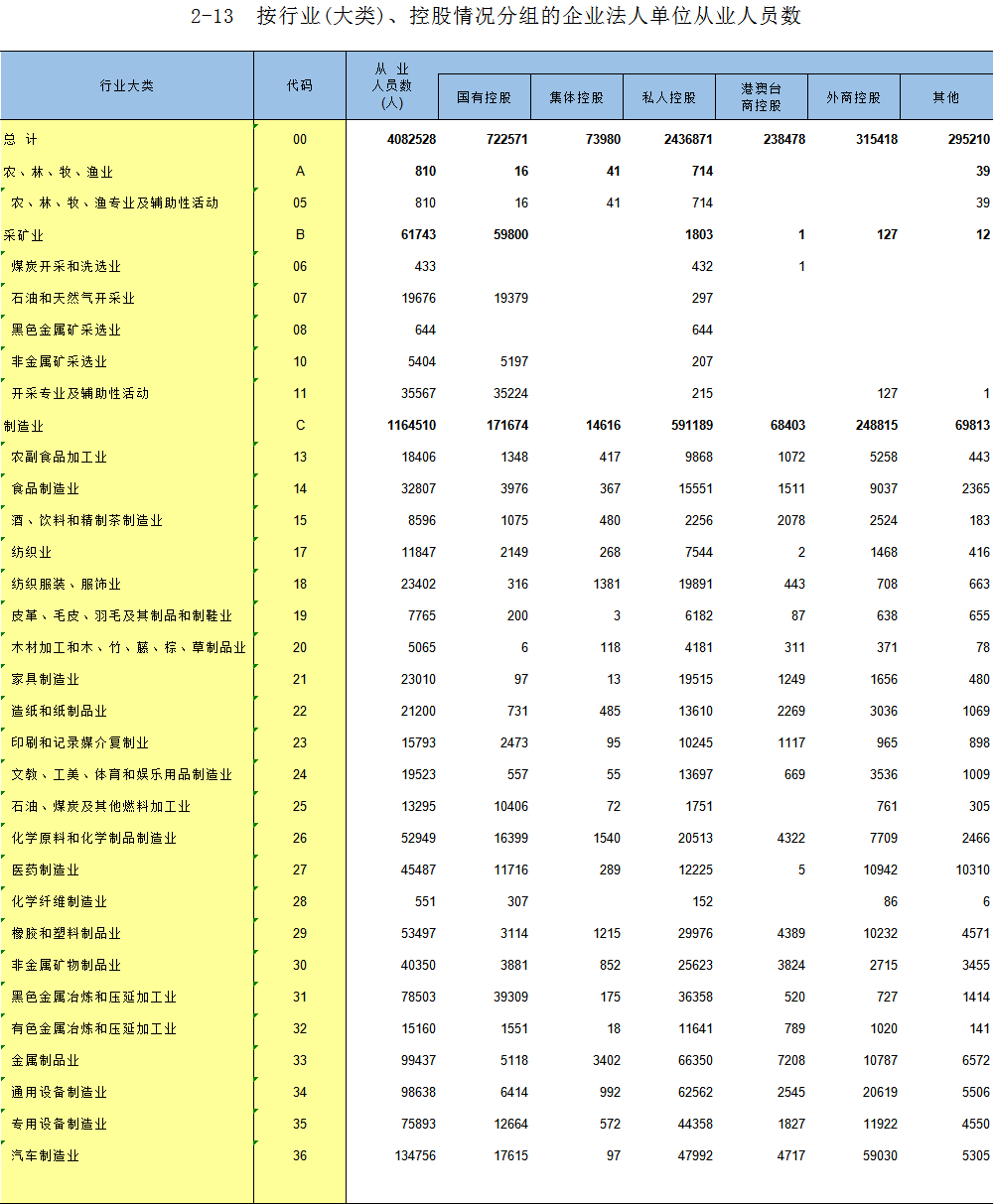Select the 农、林、牧、渔业 row label
This screenshot has height=1204, width=993.
coord(59,172)
